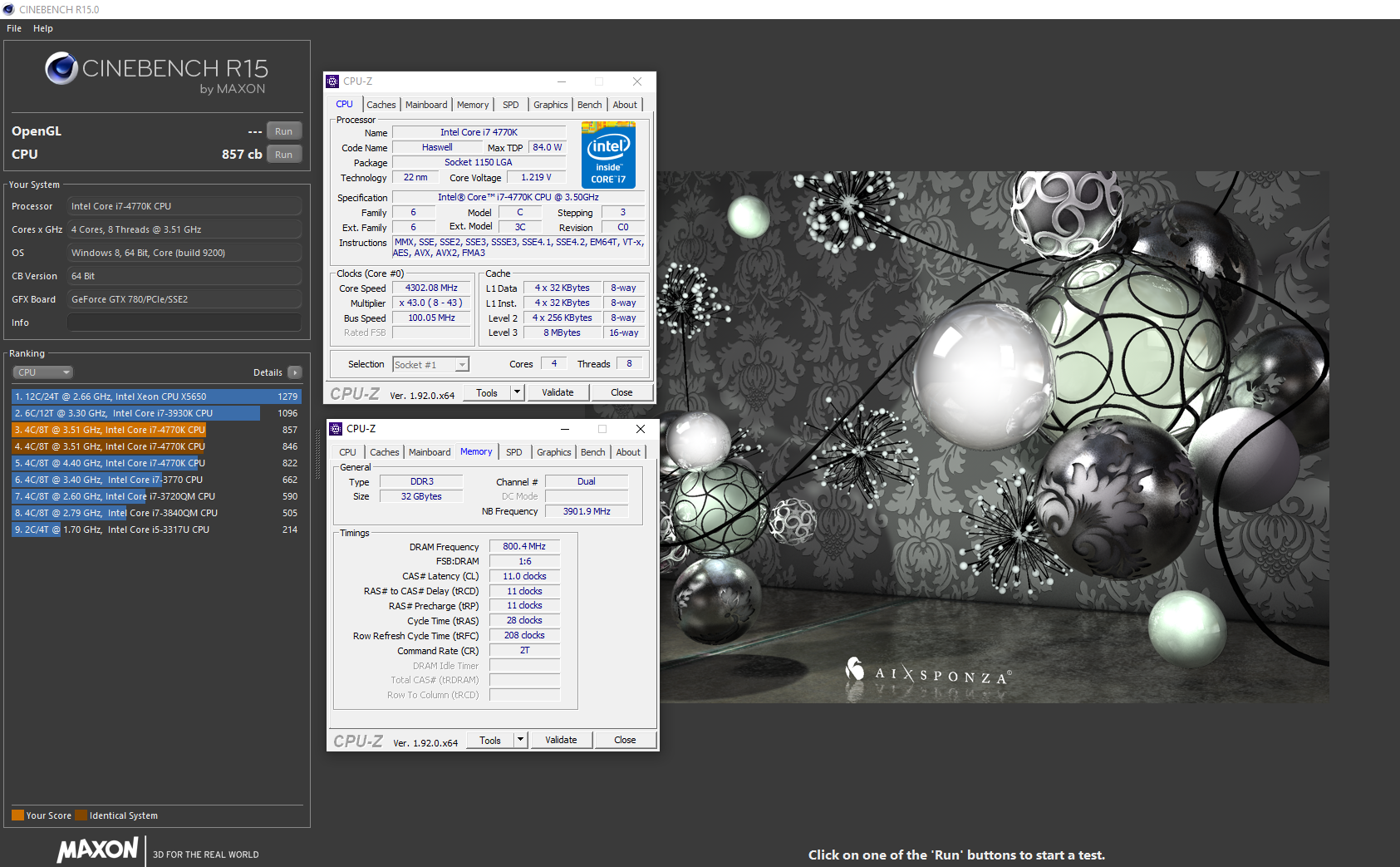Click the brown Identical System legend swatch
The image size is (1400, 867).
coord(81,815)
